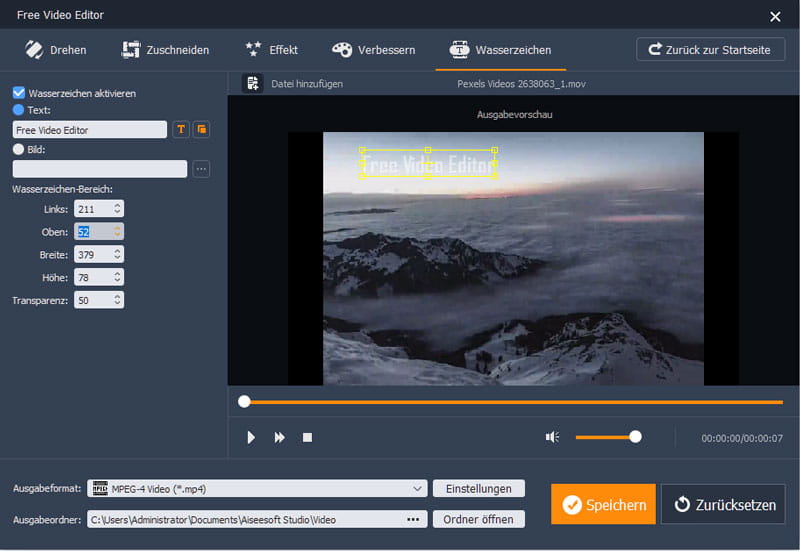
Task: Click the Zurücksetzen button
Action: tap(723, 504)
